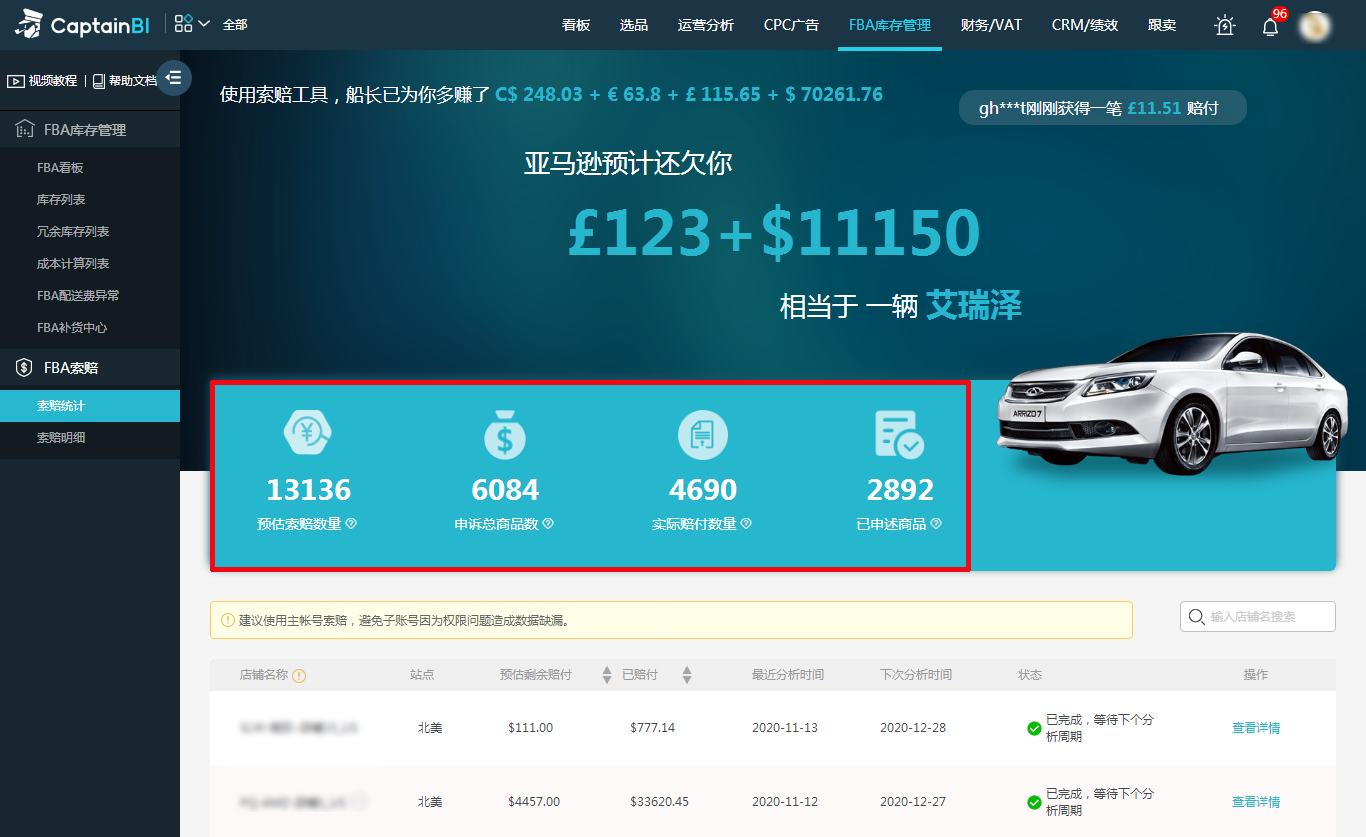Open 冗余库存列表 in sidebar
This screenshot has height=837, width=1366.
coord(73,232)
